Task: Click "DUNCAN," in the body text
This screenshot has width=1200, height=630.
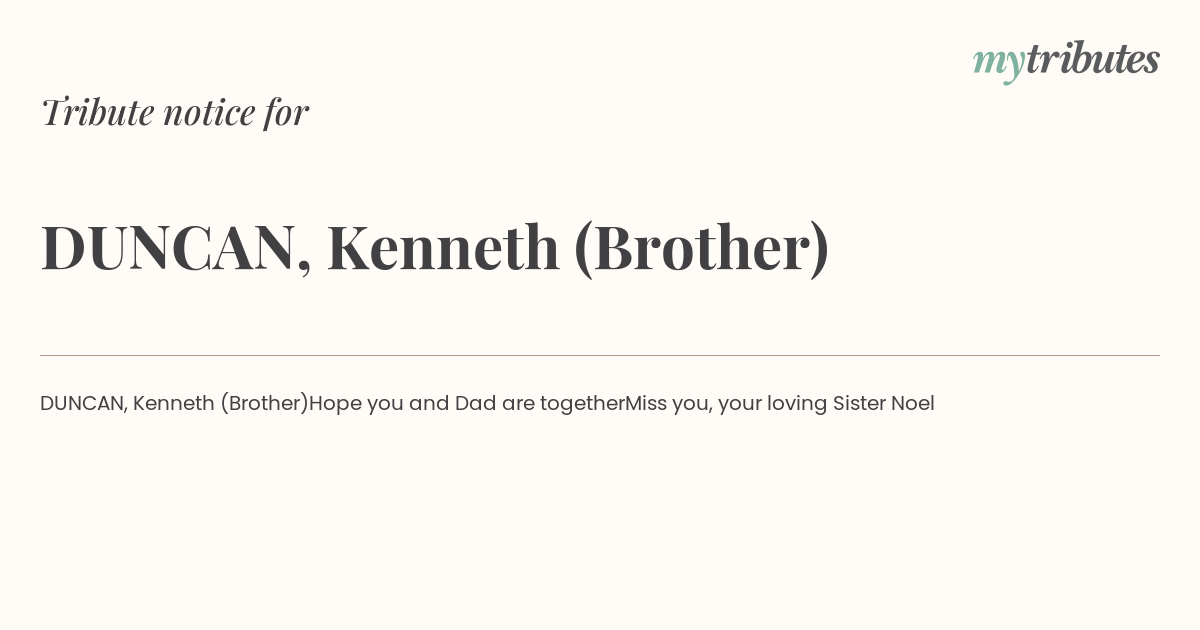Action: (84, 404)
